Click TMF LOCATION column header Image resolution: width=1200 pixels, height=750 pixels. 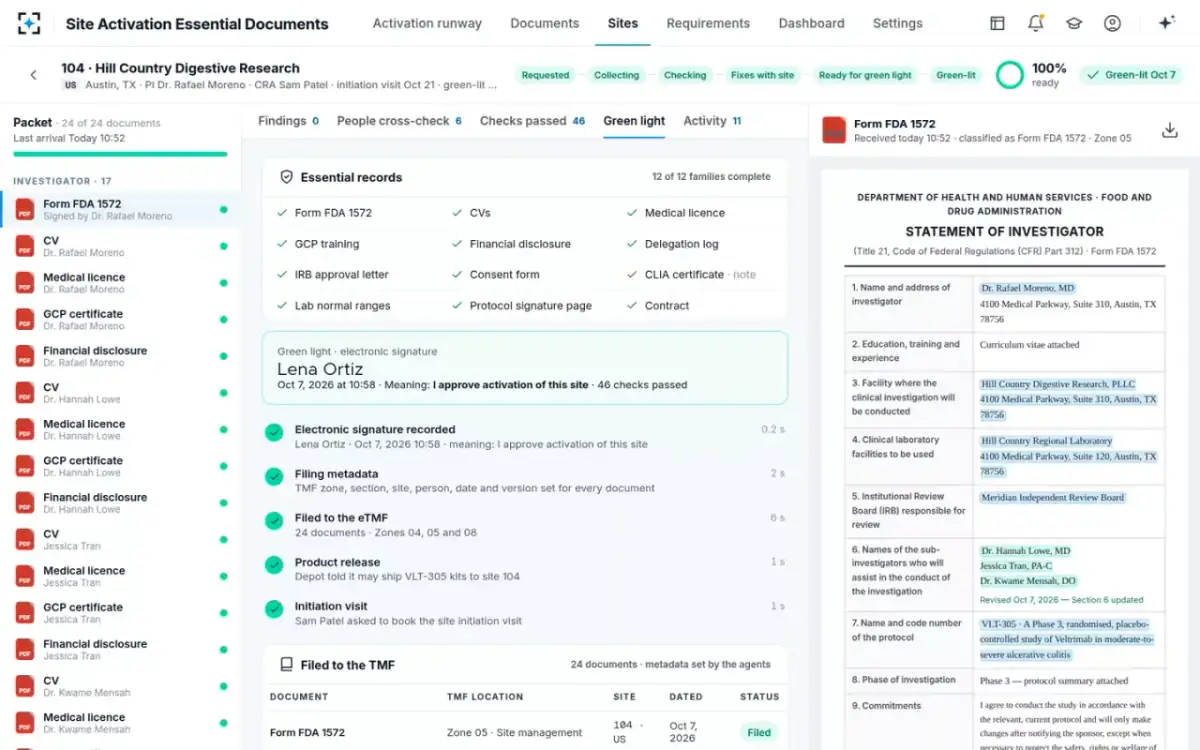tap(484, 697)
